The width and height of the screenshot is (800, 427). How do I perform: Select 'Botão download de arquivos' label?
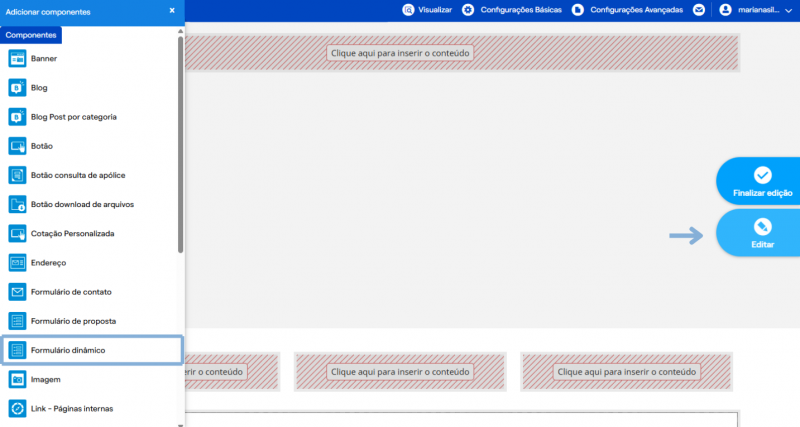tap(82, 204)
